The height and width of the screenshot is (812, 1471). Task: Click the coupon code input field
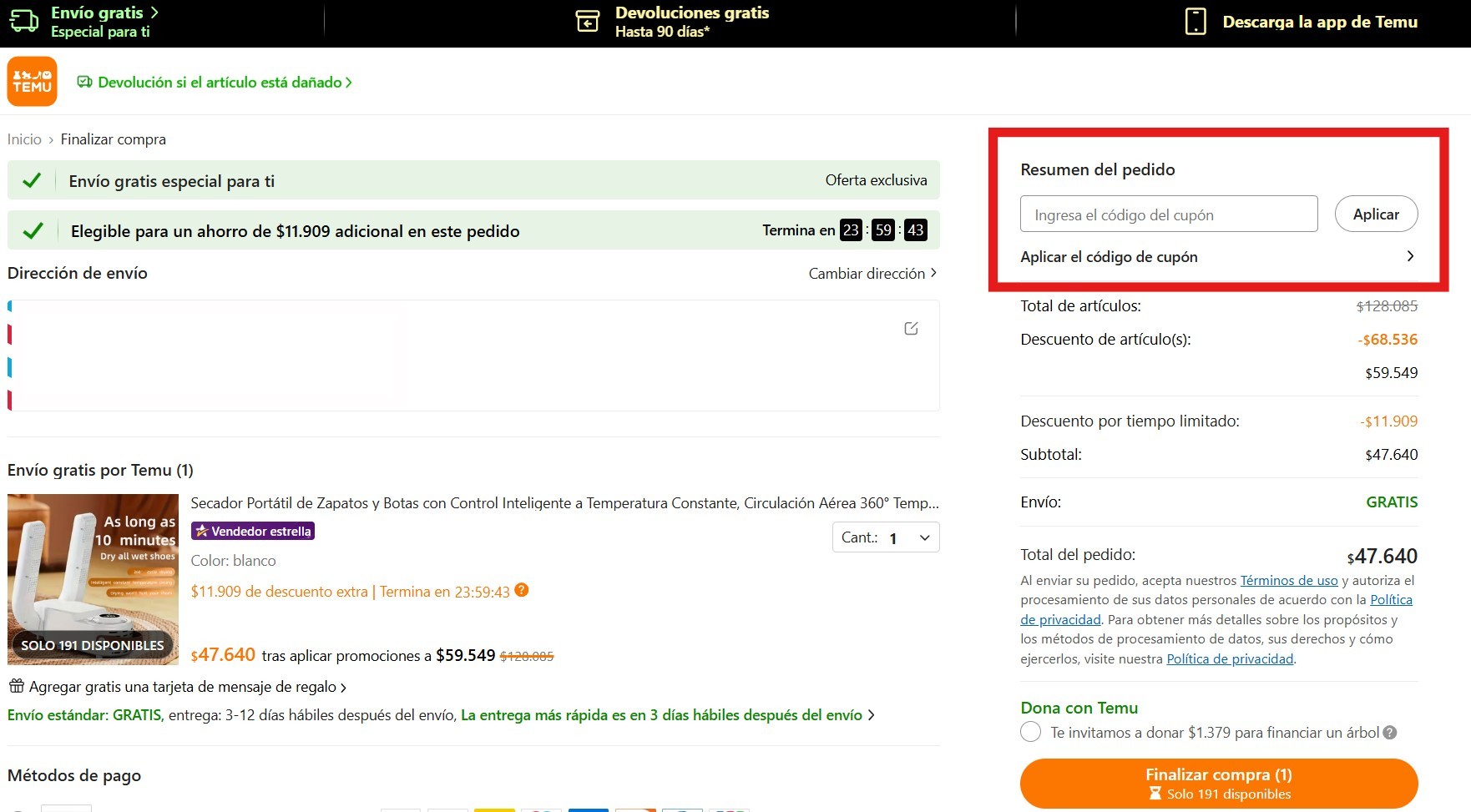1168,214
